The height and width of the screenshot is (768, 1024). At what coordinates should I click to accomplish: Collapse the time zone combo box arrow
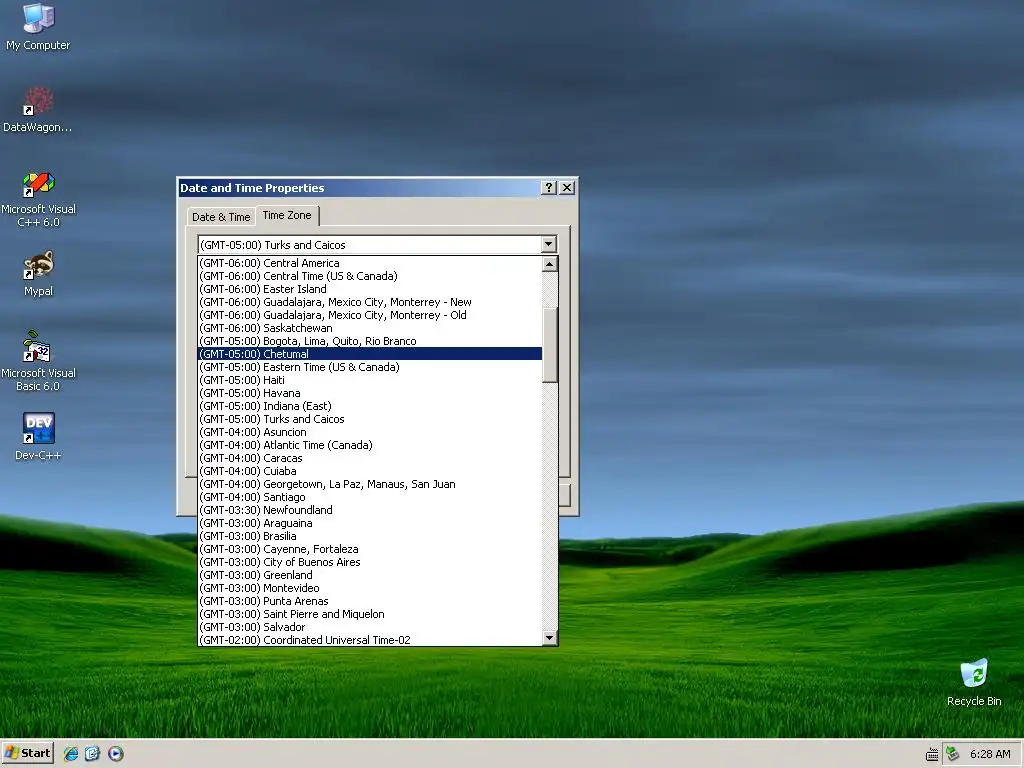(x=549, y=245)
